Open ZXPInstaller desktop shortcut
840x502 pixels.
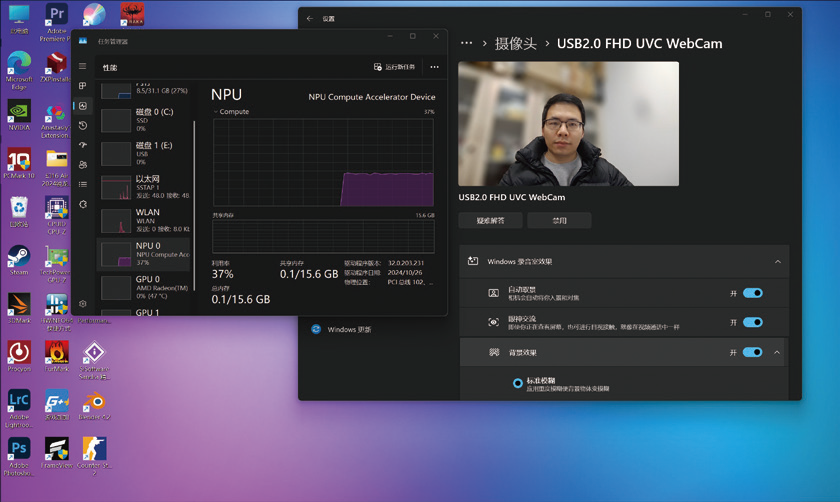(56, 67)
